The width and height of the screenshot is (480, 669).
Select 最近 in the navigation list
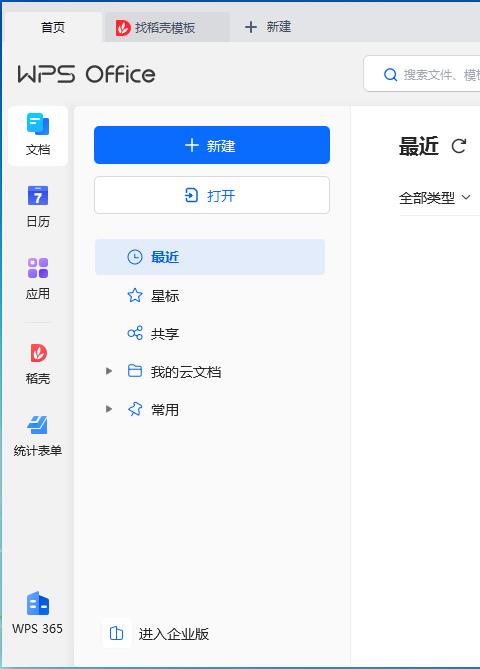click(210, 257)
